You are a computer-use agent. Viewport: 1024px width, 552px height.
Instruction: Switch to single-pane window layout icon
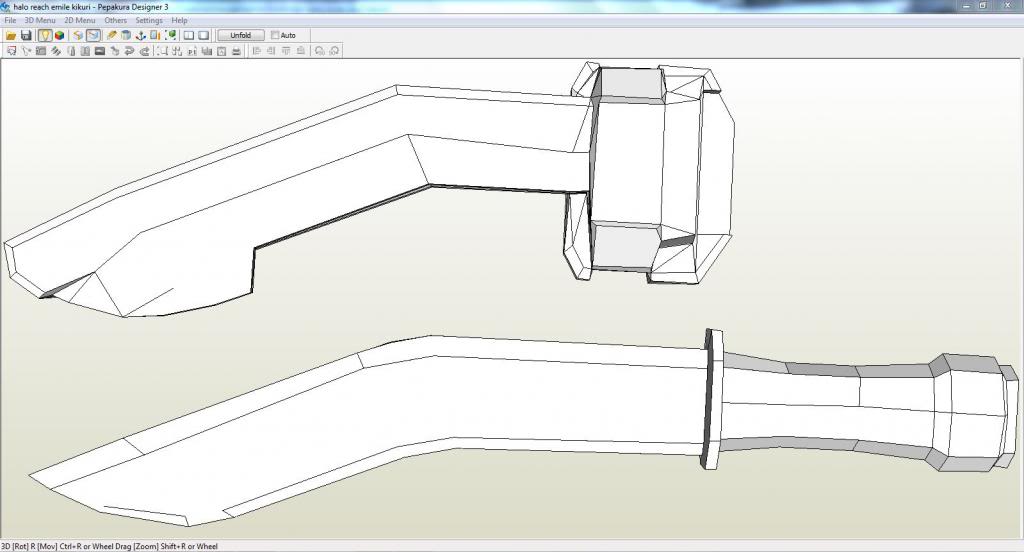[x=203, y=35]
